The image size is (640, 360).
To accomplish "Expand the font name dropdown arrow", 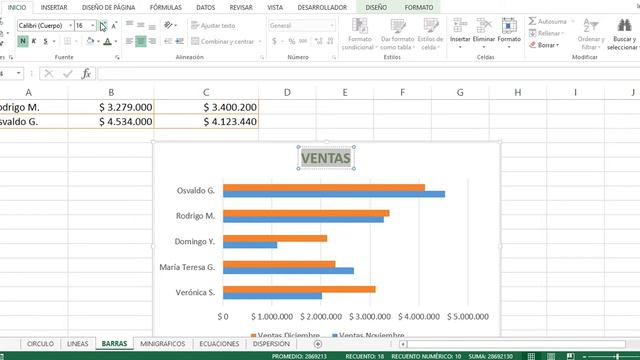I will (x=71, y=25).
